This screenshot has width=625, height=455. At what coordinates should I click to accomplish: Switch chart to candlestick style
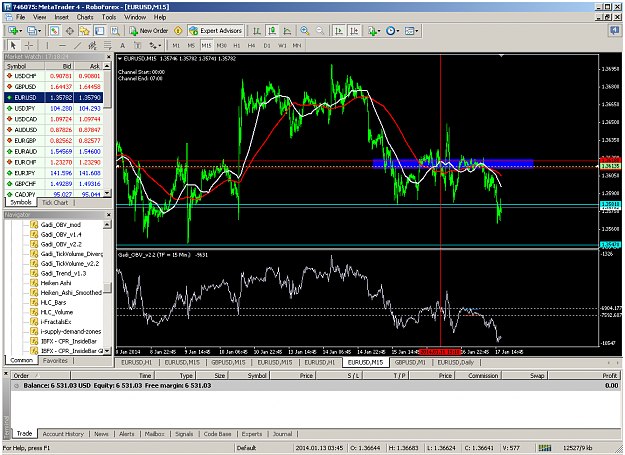(272, 31)
